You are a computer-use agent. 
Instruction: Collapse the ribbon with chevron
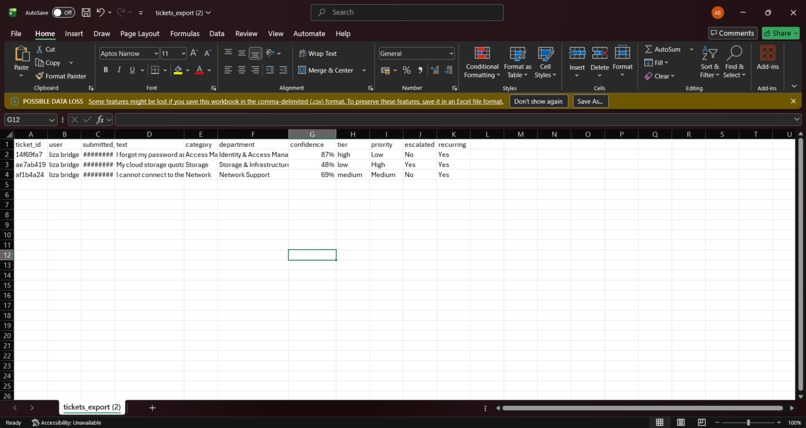[794, 86]
